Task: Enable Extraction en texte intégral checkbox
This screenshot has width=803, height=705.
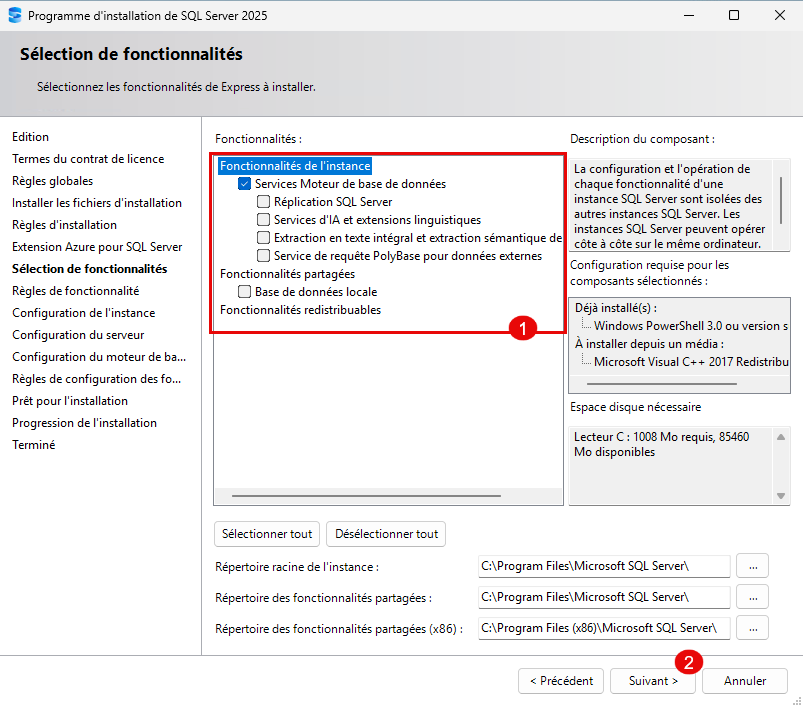Action: (x=263, y=238)
